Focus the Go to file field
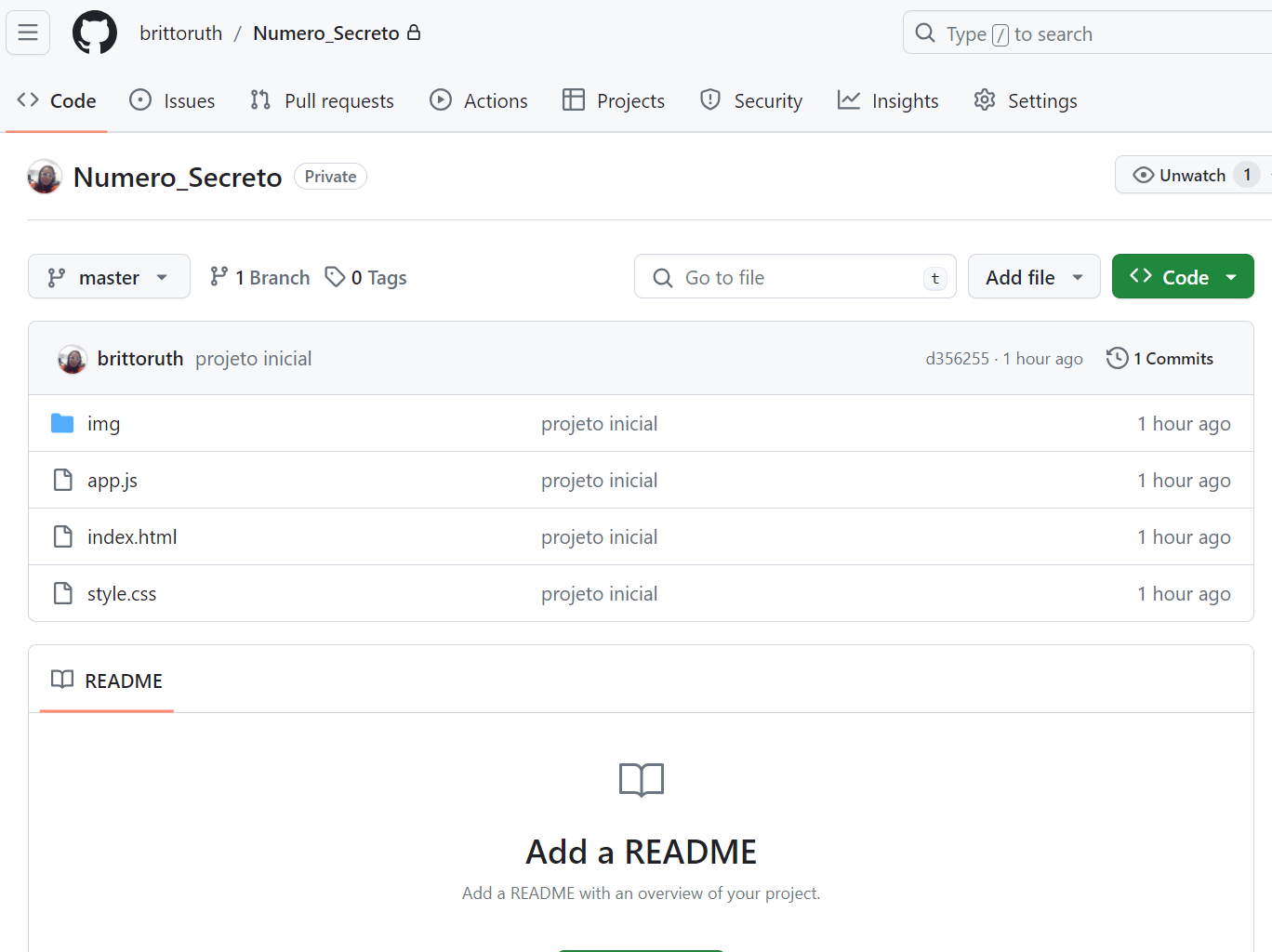The image size is (1272, 952). coord(795,277)
